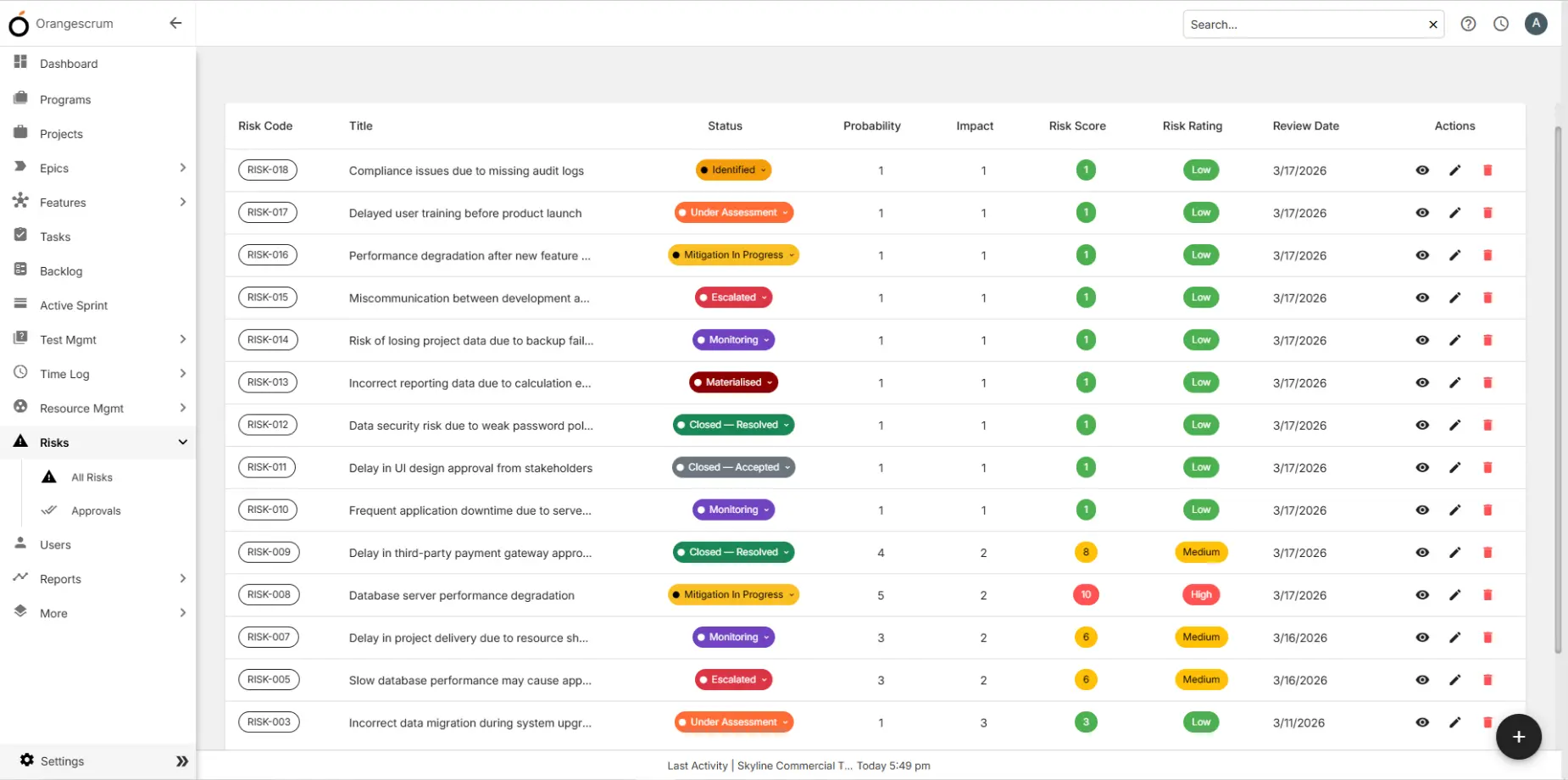Click the High risk rating badge on RISK-008
The width and height of the screenshot is (1568, 780).
(x=1200, y=594)
